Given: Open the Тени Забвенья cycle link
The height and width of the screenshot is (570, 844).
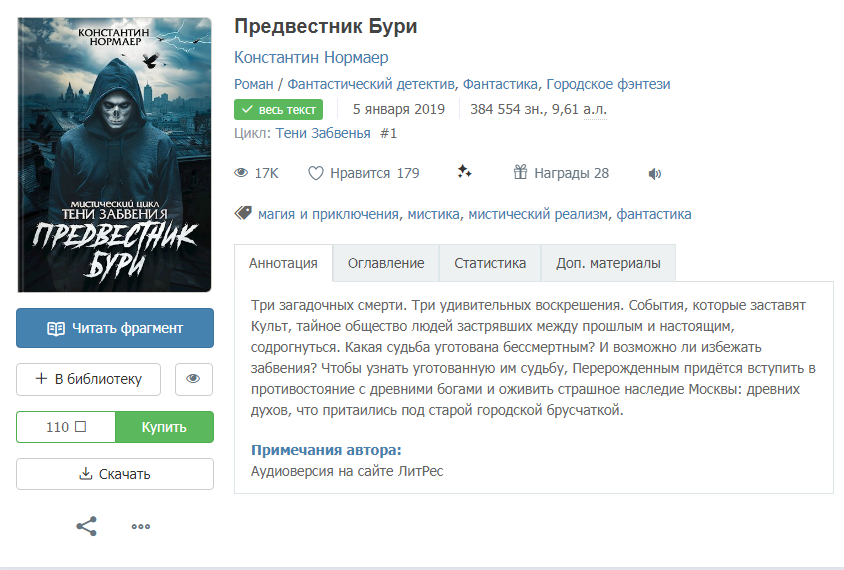Looking at the screenshot, I should pyautogui.click(x=323, y=133).
